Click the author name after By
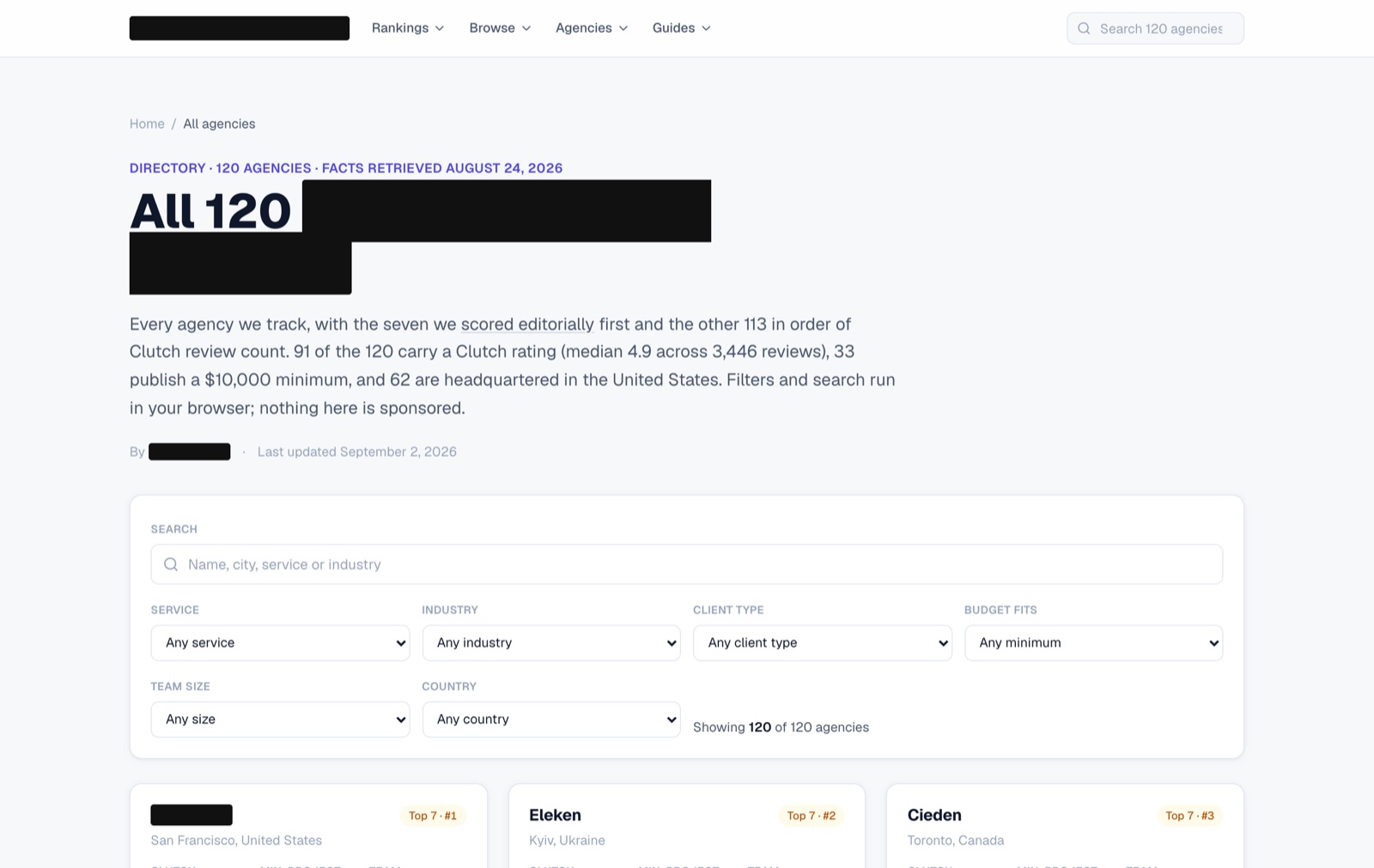Viewport: 1374px width, 868px height. (x=190, y=452)
